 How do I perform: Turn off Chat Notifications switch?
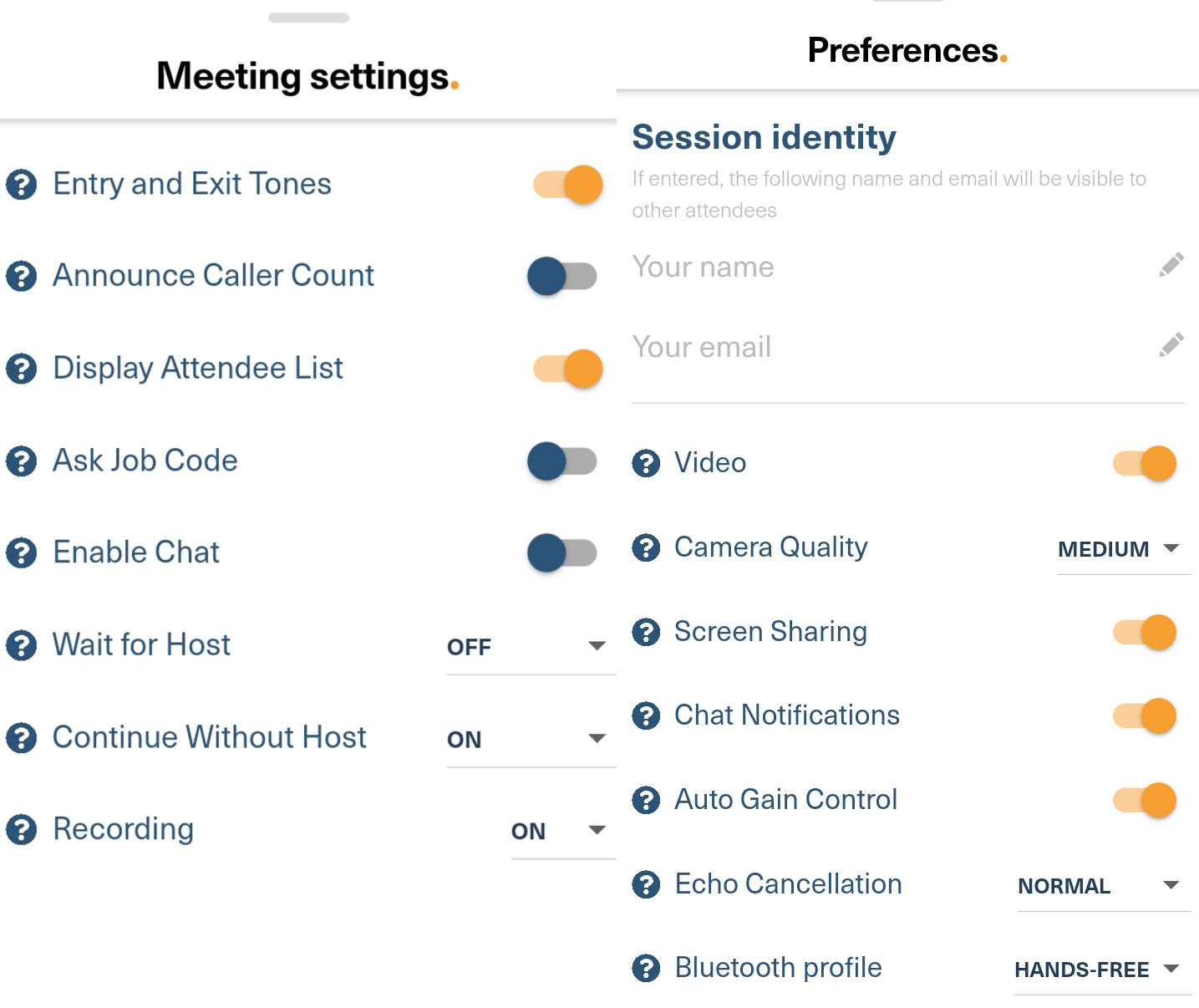pyautogui.click(x=1145, y=715)
